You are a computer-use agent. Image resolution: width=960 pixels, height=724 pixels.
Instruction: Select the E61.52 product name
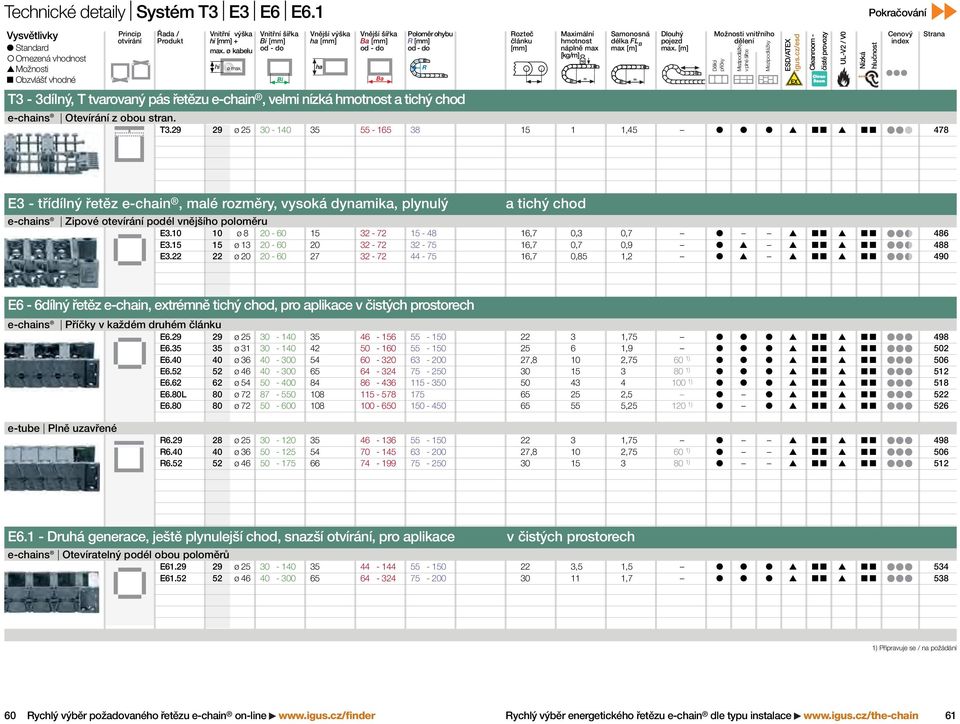pos(173,578)
